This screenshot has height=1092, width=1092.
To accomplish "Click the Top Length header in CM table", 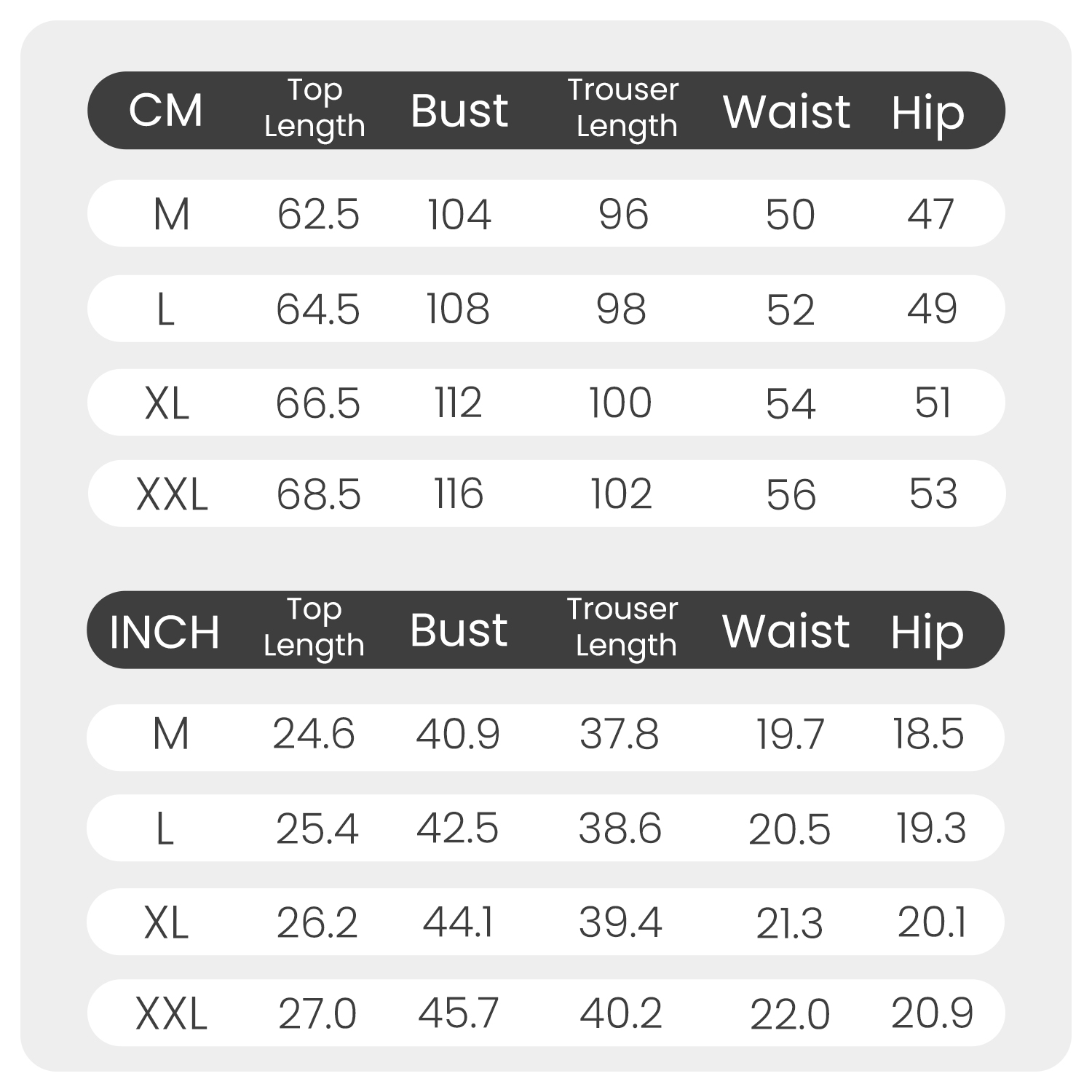I will click(x=314, y=108).
